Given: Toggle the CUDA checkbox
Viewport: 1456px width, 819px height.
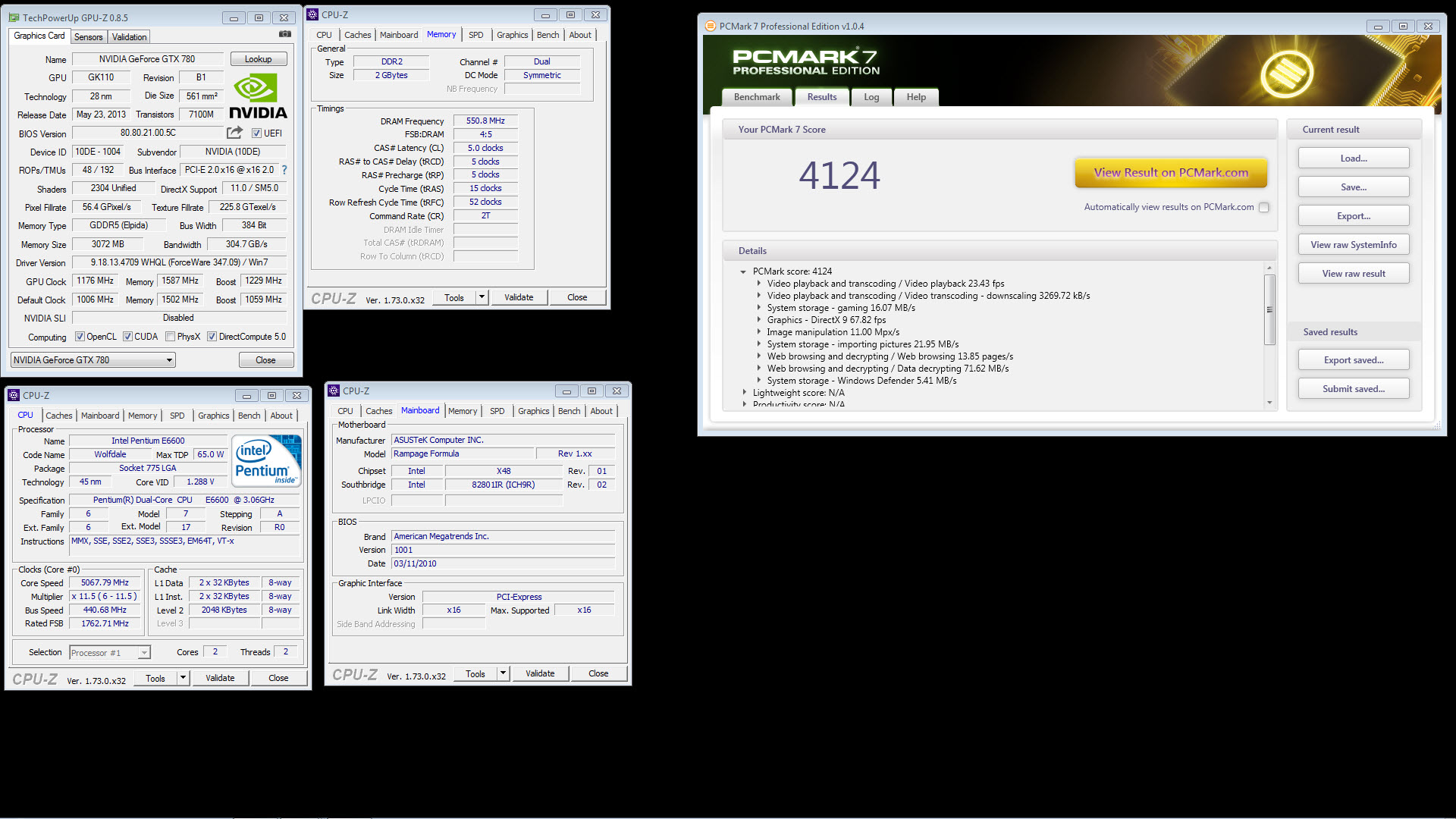Looking at the screenshot, I should coord(128,337).
